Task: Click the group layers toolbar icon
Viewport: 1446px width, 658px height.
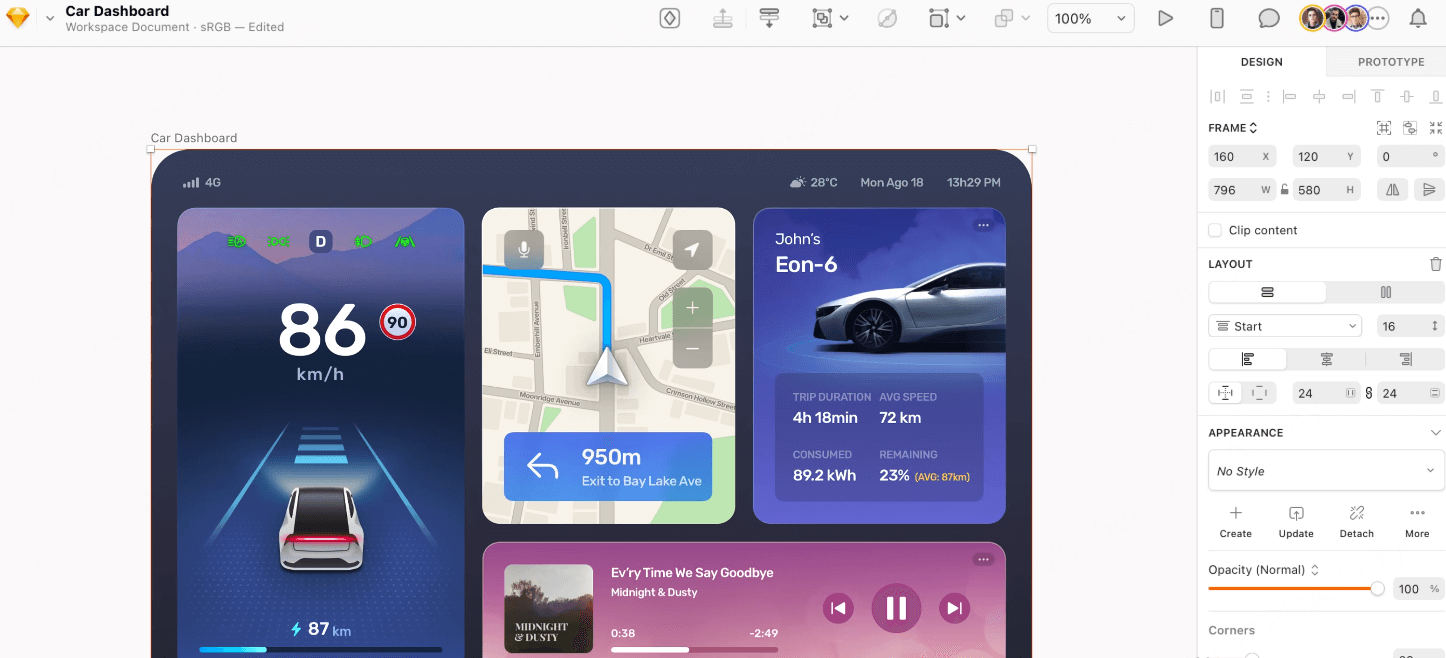Action: [821, 18]
